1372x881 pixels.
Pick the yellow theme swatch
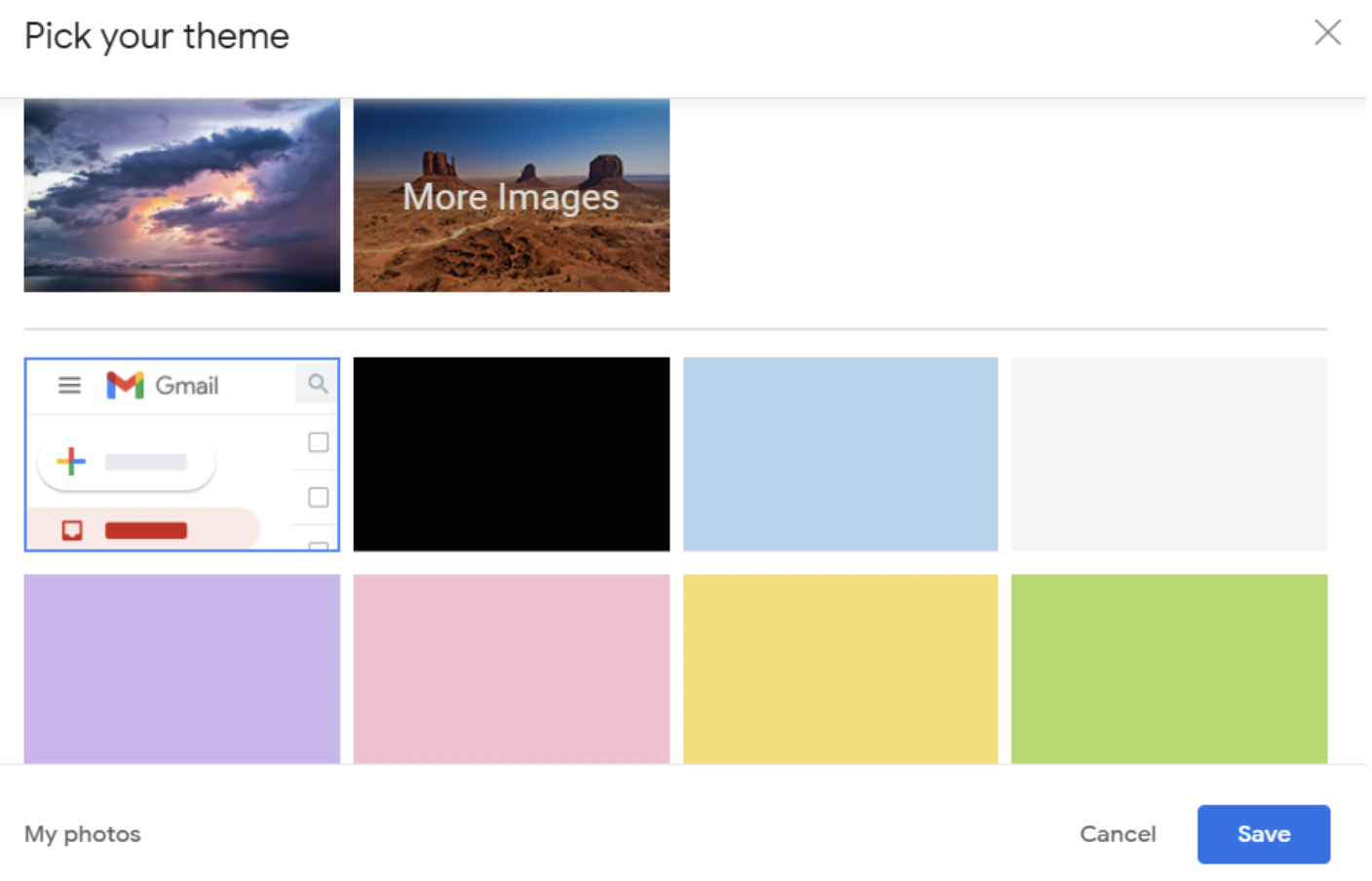pos(840,669)
